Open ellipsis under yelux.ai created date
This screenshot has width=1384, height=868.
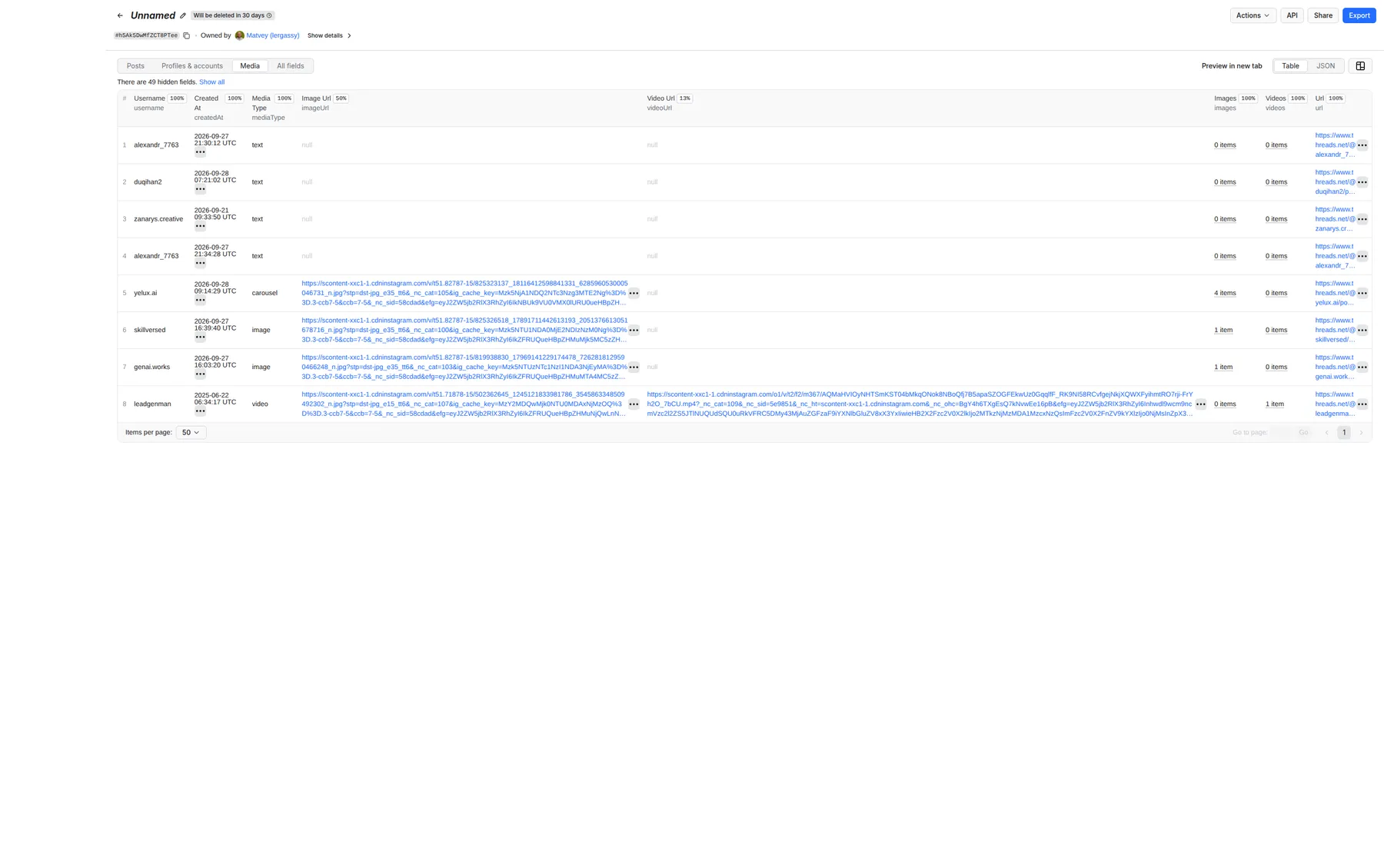coord(200,300)
